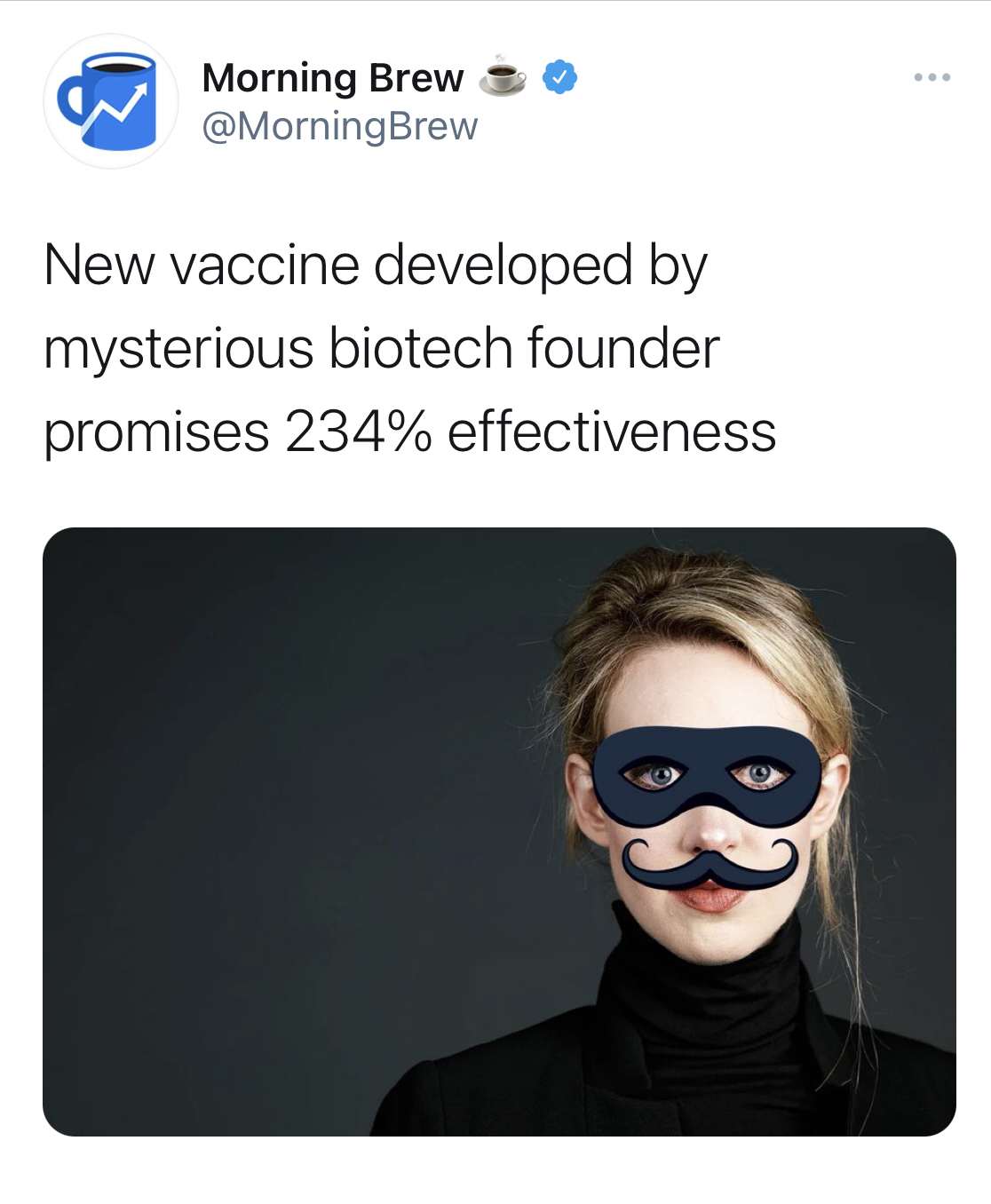Click the word 'mysterious' in tweet
Viewport: 991px width, 1204px height.
click(178, 348)
